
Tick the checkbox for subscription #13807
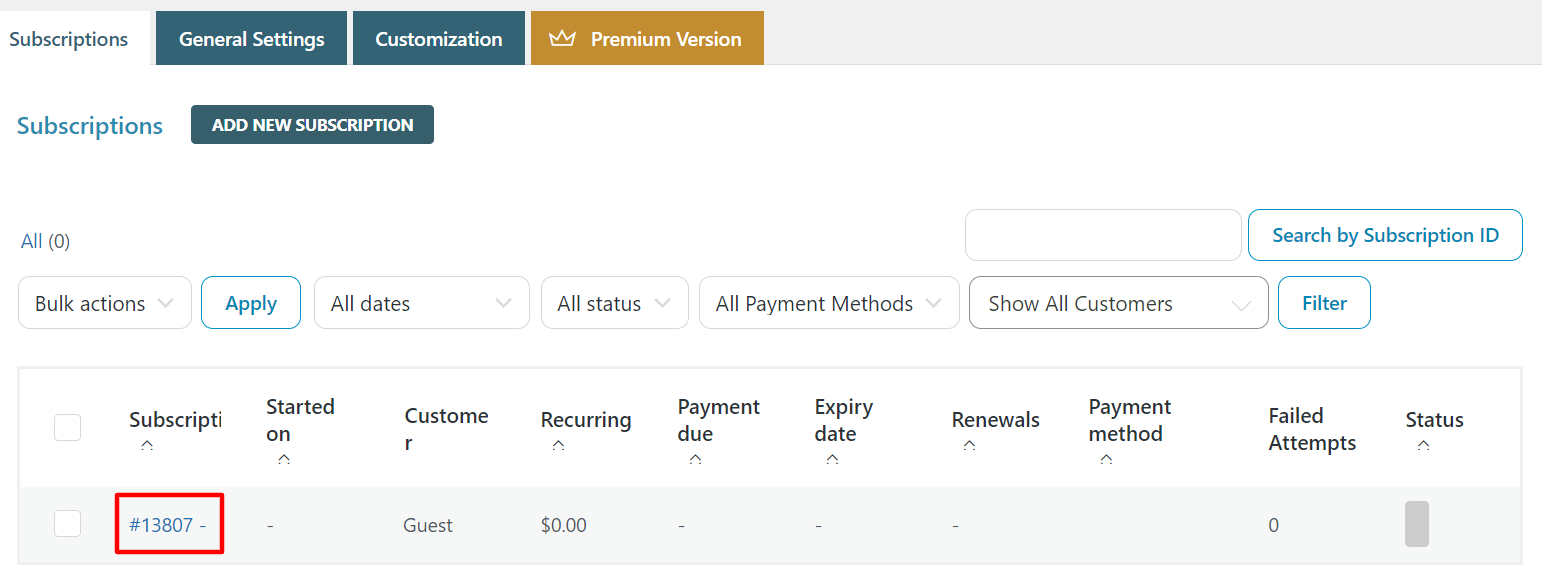[67, 524]
